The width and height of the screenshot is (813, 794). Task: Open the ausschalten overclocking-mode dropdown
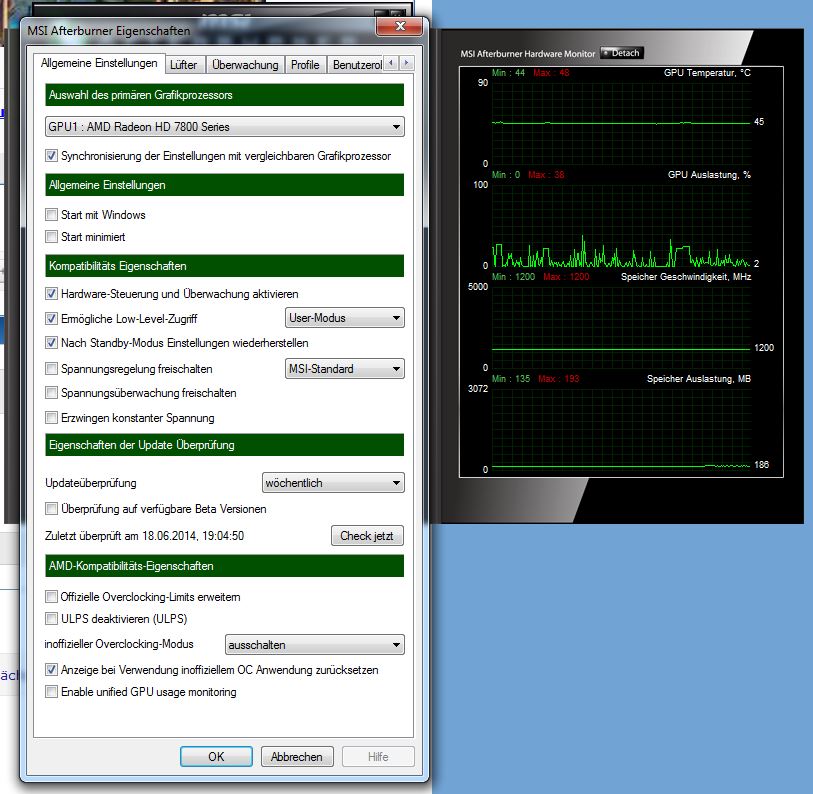[x=314, y=645]
